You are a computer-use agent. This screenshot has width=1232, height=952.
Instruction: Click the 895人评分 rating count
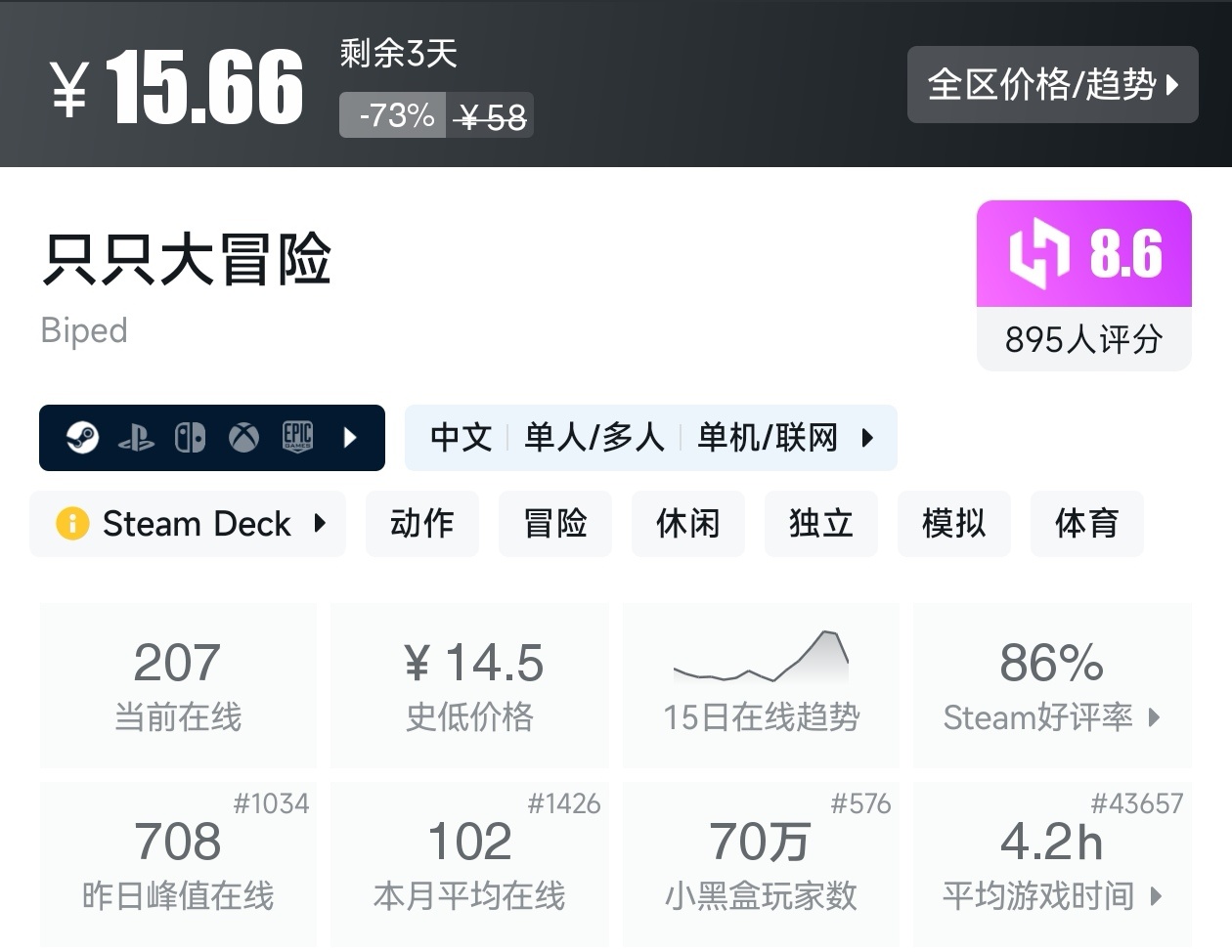coord(1084,339)
